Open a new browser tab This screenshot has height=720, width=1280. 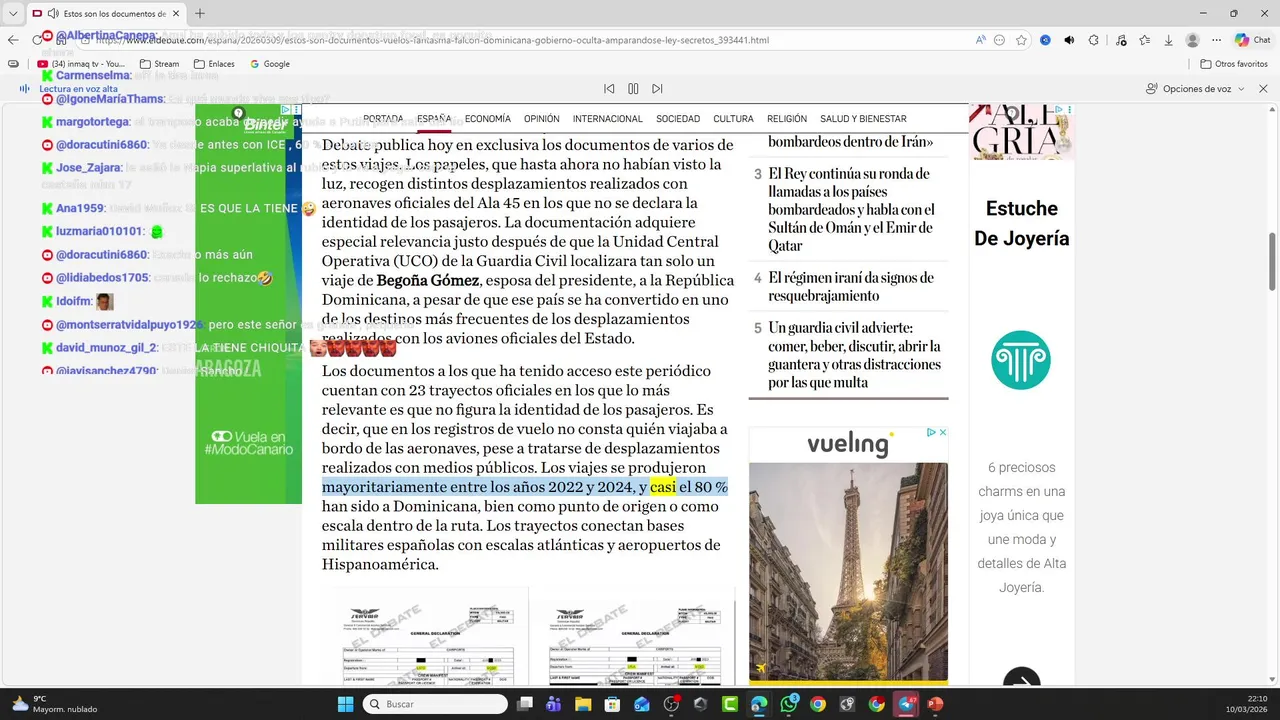[200, 13]
